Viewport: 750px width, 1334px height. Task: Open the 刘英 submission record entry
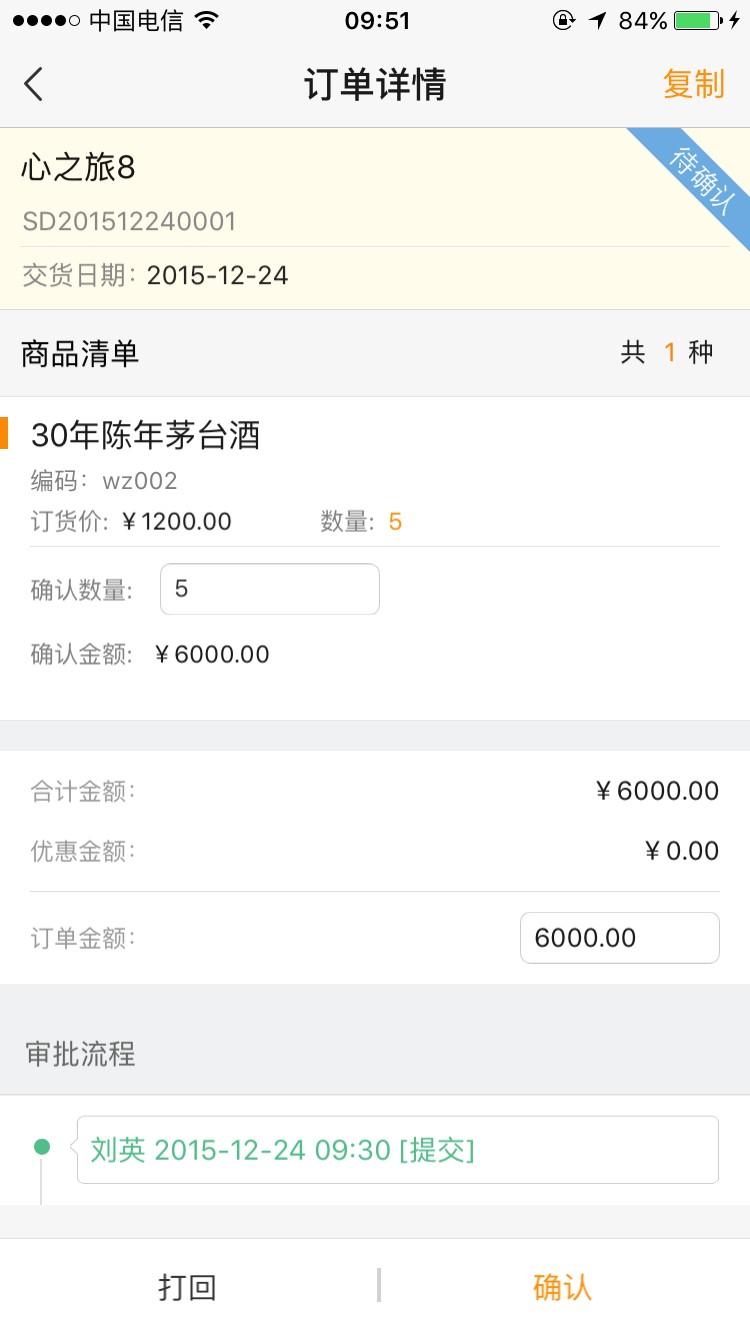(x=397, y=1150)
